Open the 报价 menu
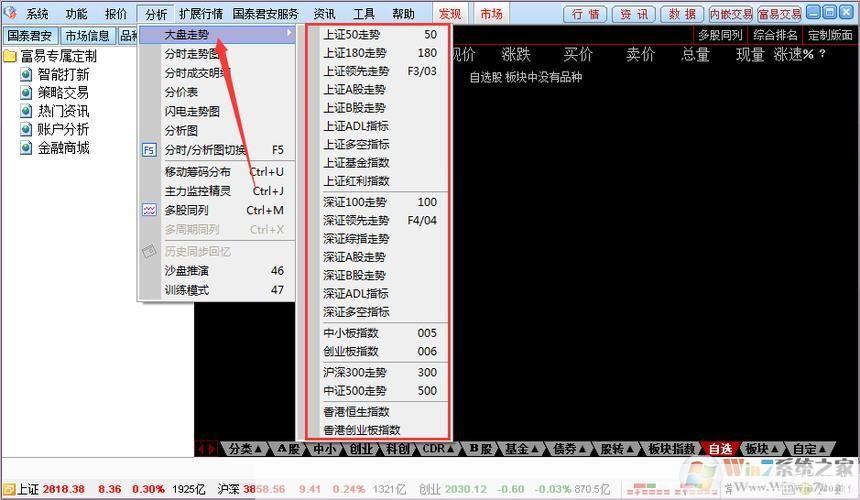This screenshot has height=500, width=860. coord(116,14)
